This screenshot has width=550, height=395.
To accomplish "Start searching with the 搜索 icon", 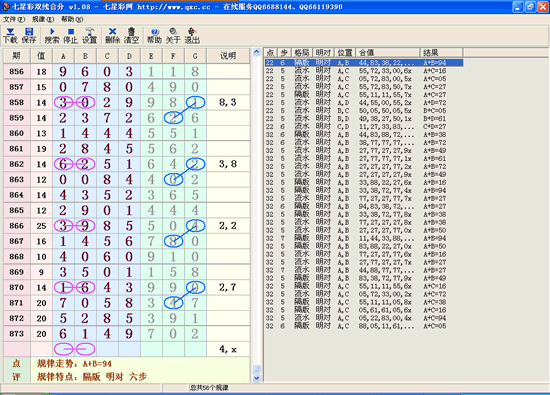I will tap(52, 36).
